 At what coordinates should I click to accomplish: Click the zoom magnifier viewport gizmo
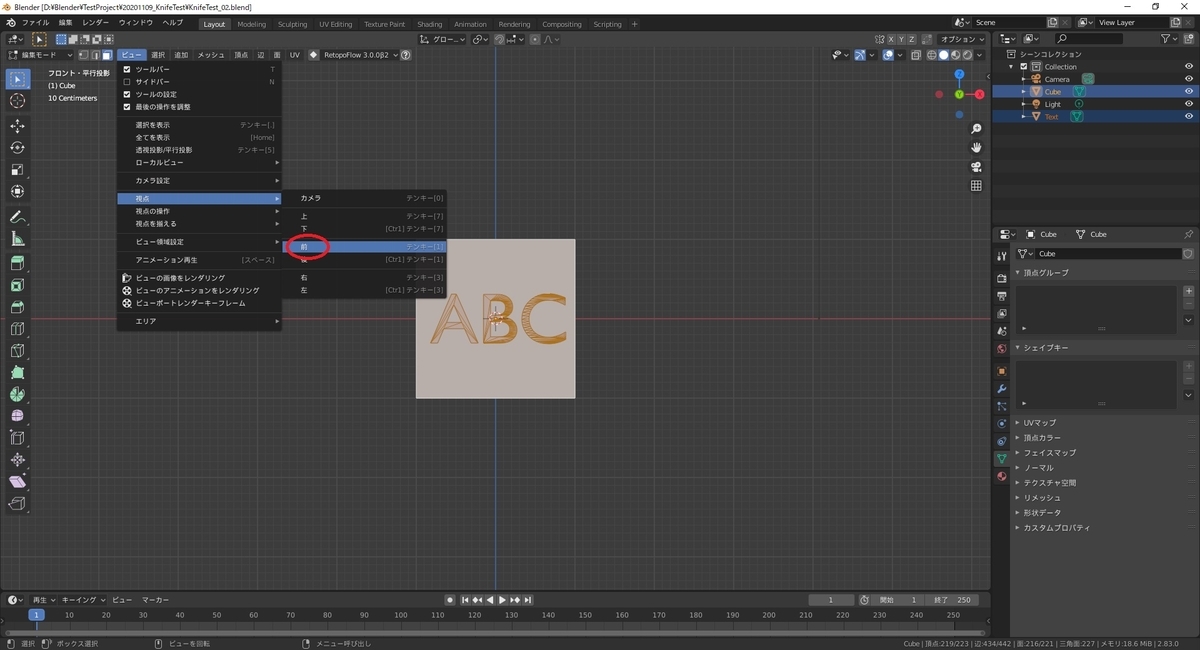[x=976, y=129]
